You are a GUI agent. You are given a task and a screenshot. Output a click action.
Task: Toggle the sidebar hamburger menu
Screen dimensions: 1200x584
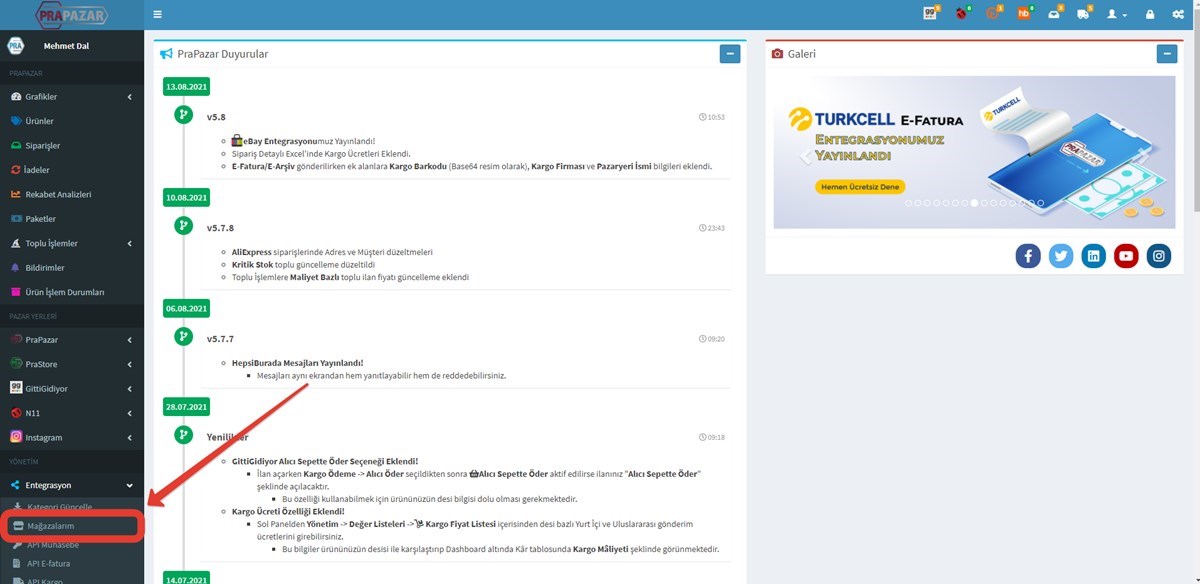[158, 15]
